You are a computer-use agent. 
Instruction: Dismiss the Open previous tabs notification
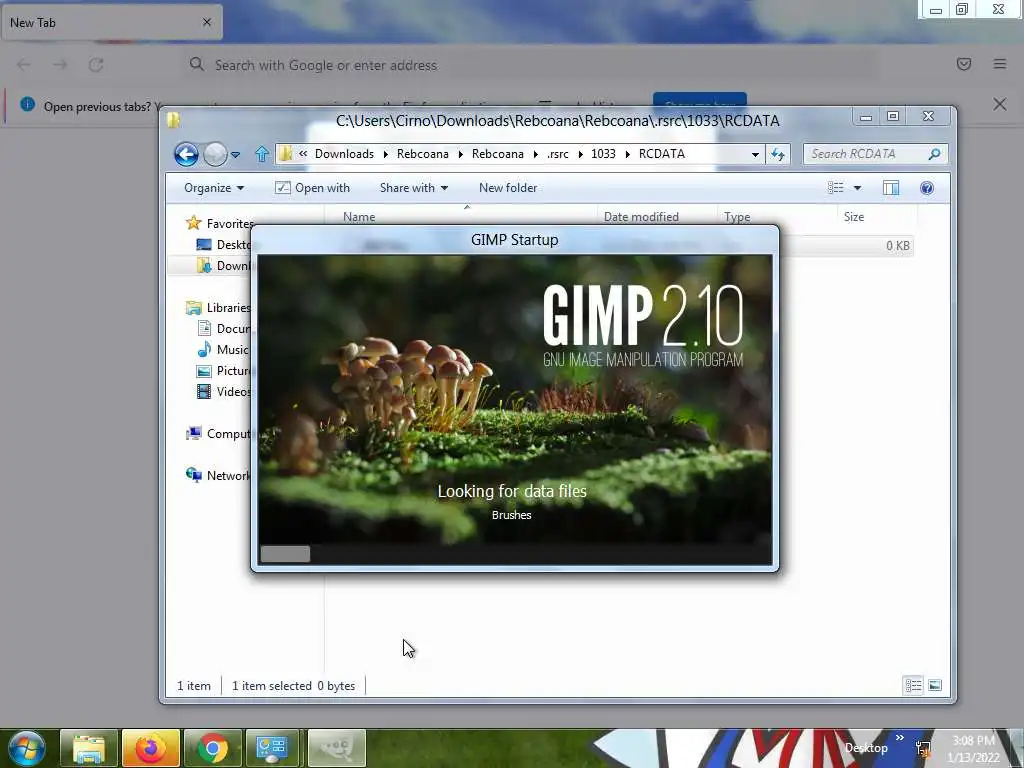coord(999,104)
